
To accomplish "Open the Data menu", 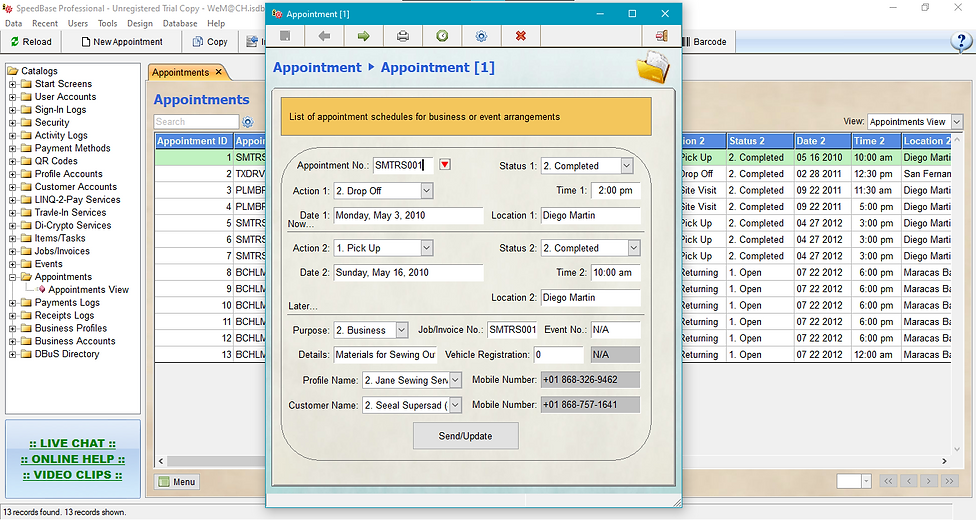I will pos(14,23).
